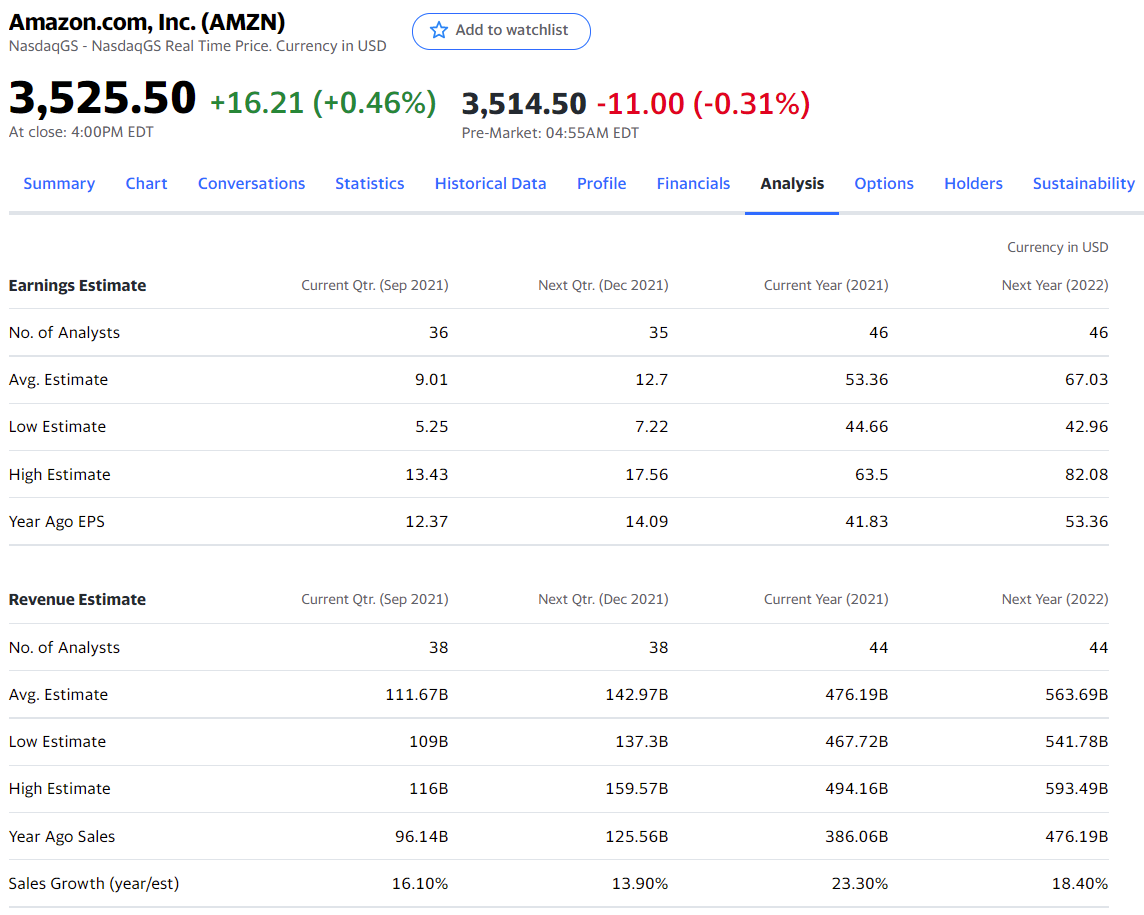Click the revenue high estimate 494.16B

pos(857,789)
